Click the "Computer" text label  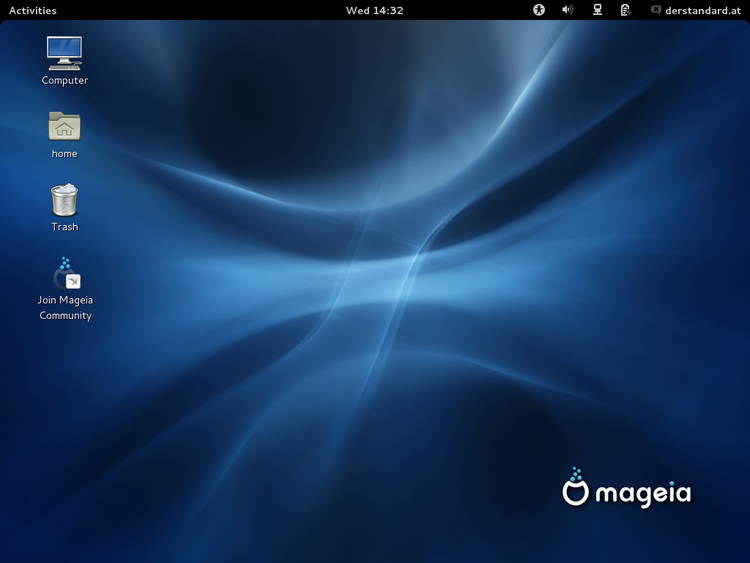point(64,81)
